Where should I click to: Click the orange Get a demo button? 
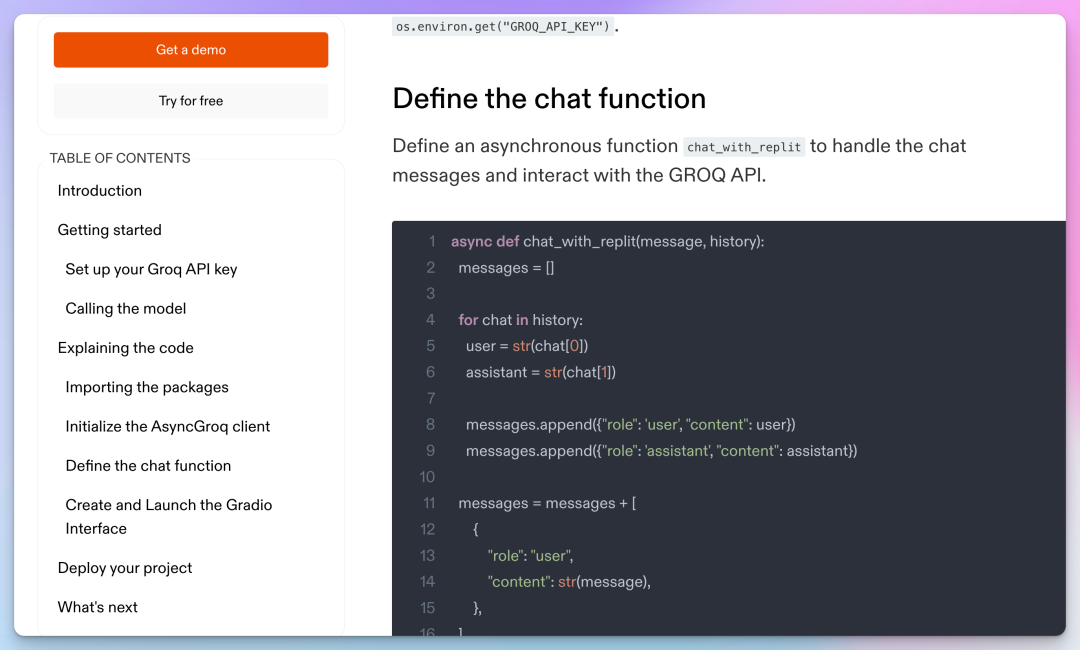coord(191,50)
